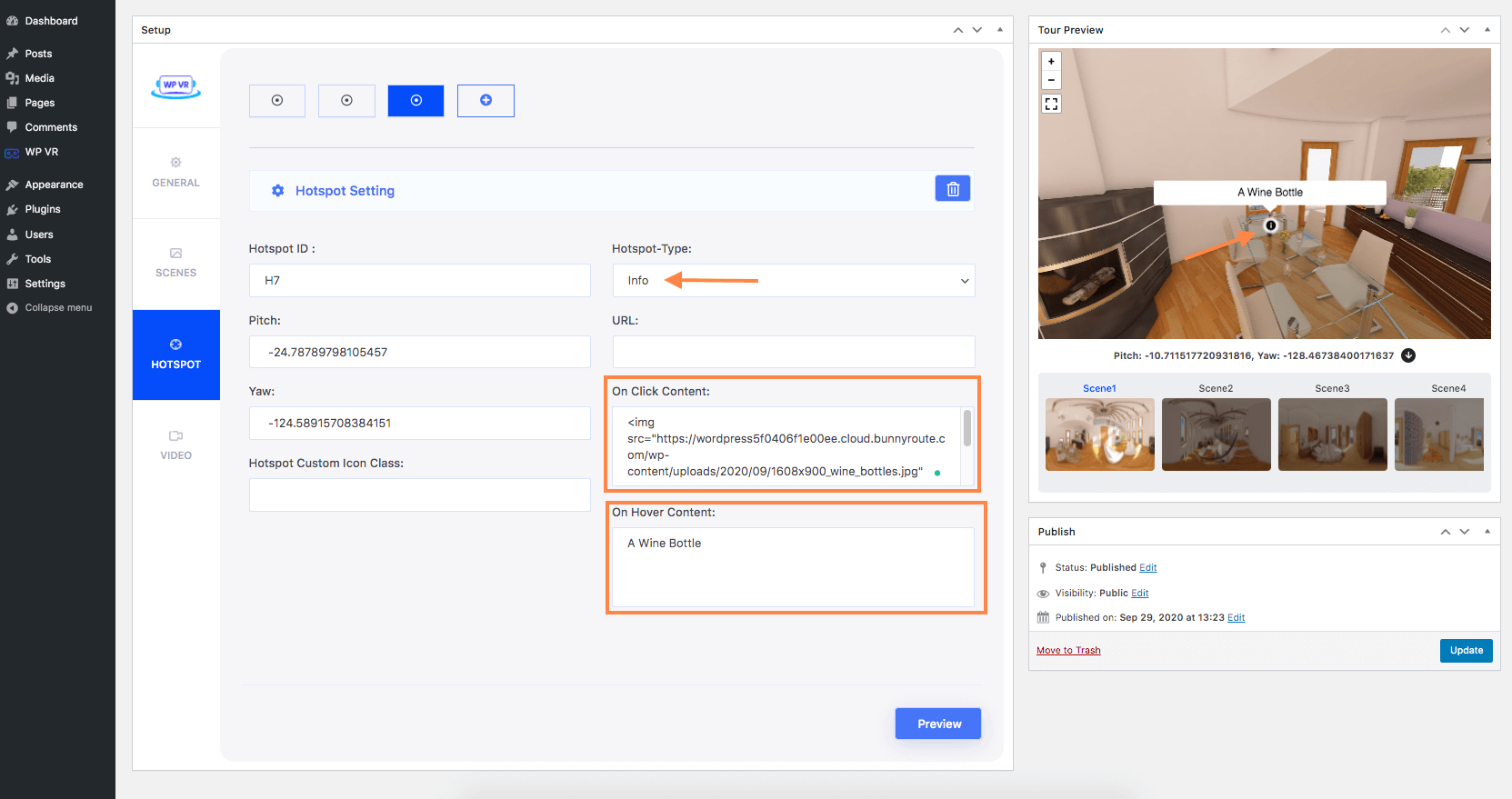Zoom in on tour preview
This screenshot has width=1512, height=799.
click(x=1051, y=62)
